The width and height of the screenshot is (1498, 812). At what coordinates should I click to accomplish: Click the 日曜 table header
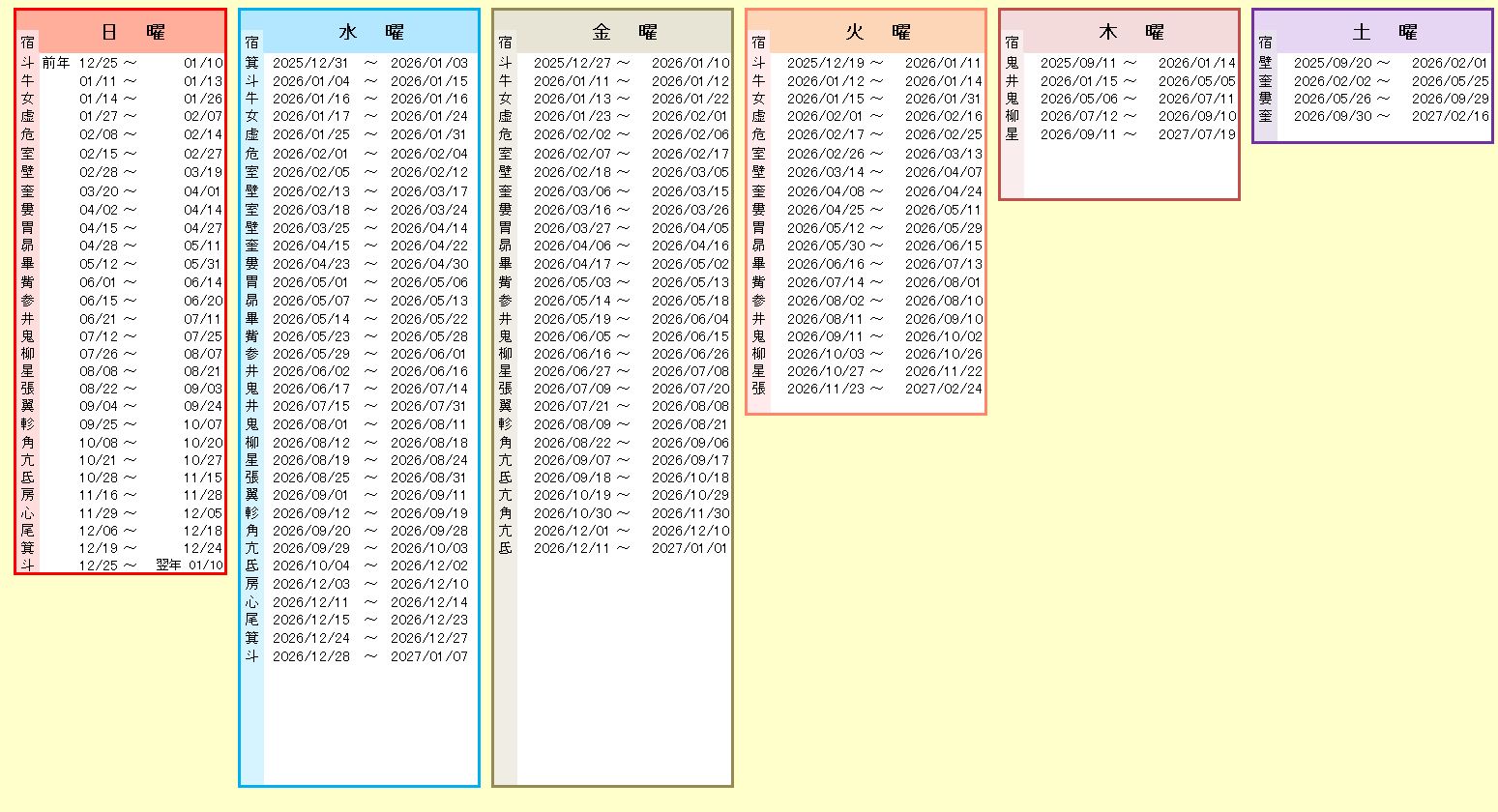(132, 32)
